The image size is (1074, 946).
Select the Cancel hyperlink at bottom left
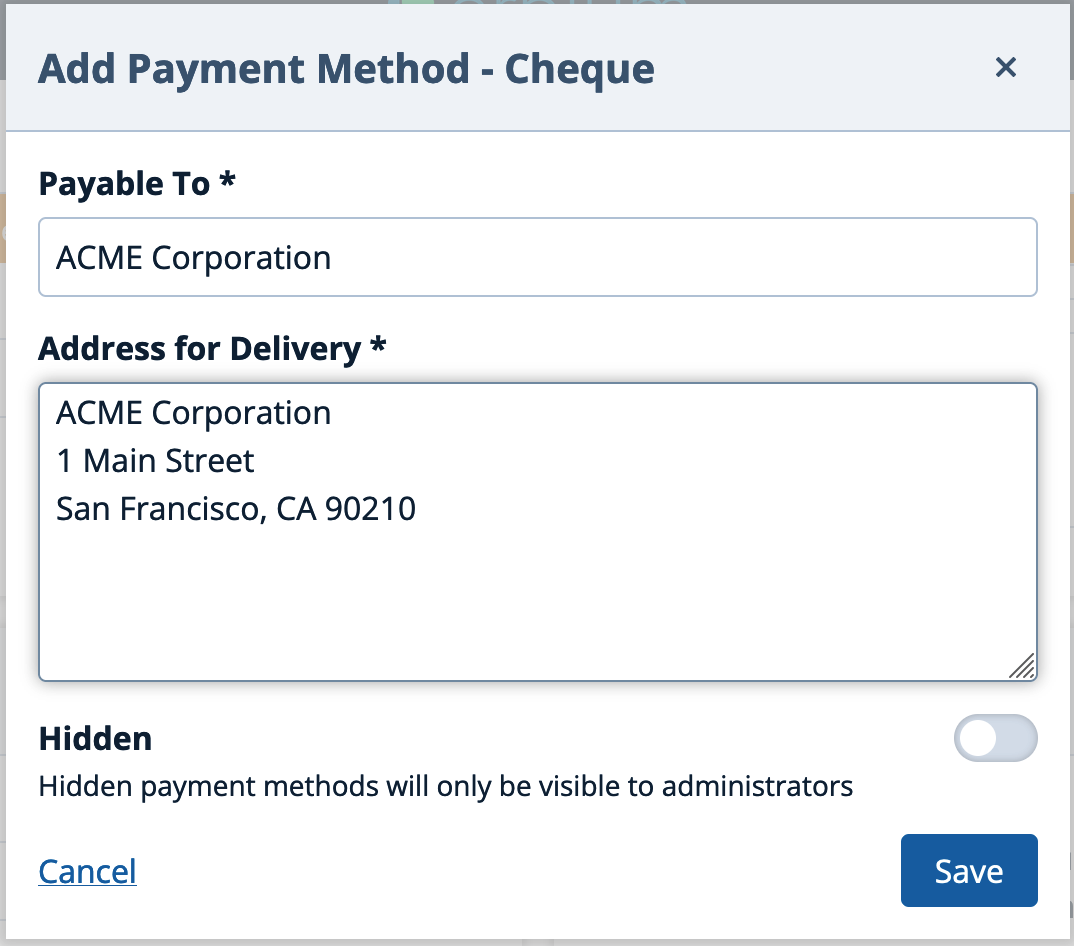(x=87, y=871)
